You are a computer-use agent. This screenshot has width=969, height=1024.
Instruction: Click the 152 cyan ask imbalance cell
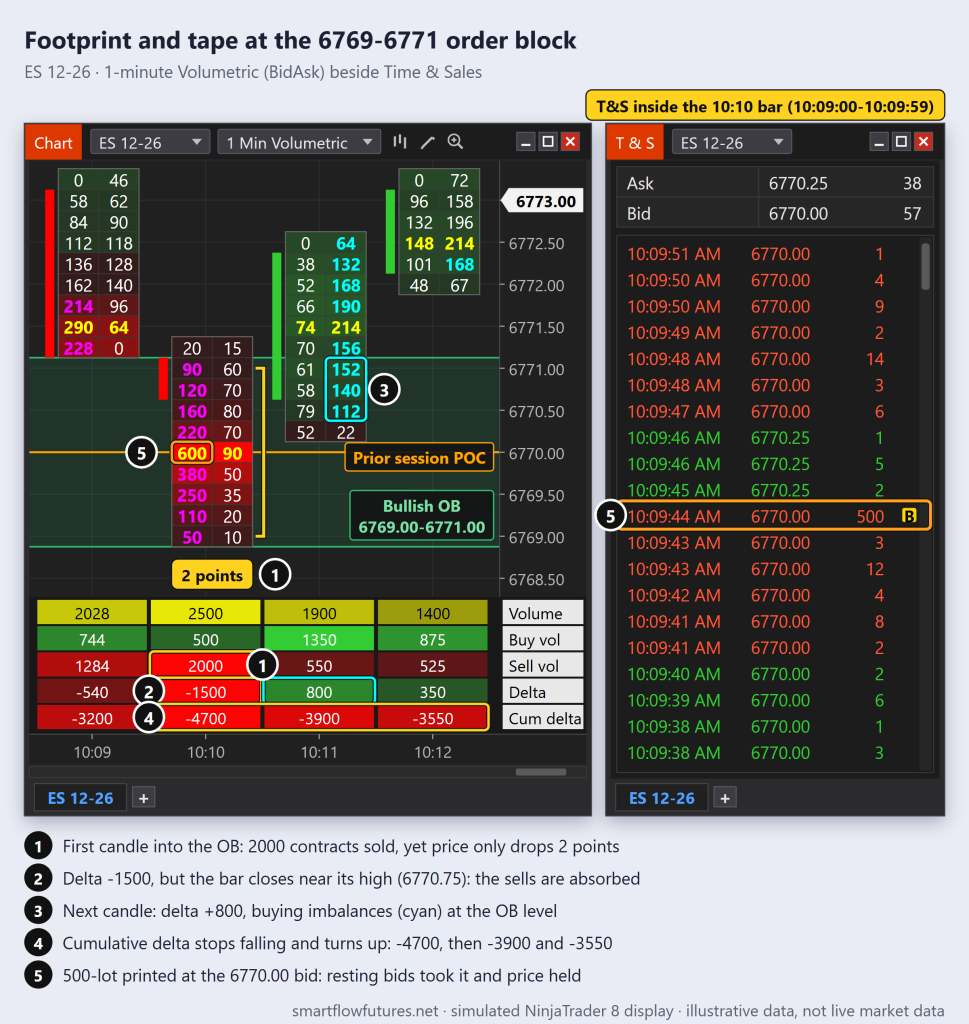point(346,370)
